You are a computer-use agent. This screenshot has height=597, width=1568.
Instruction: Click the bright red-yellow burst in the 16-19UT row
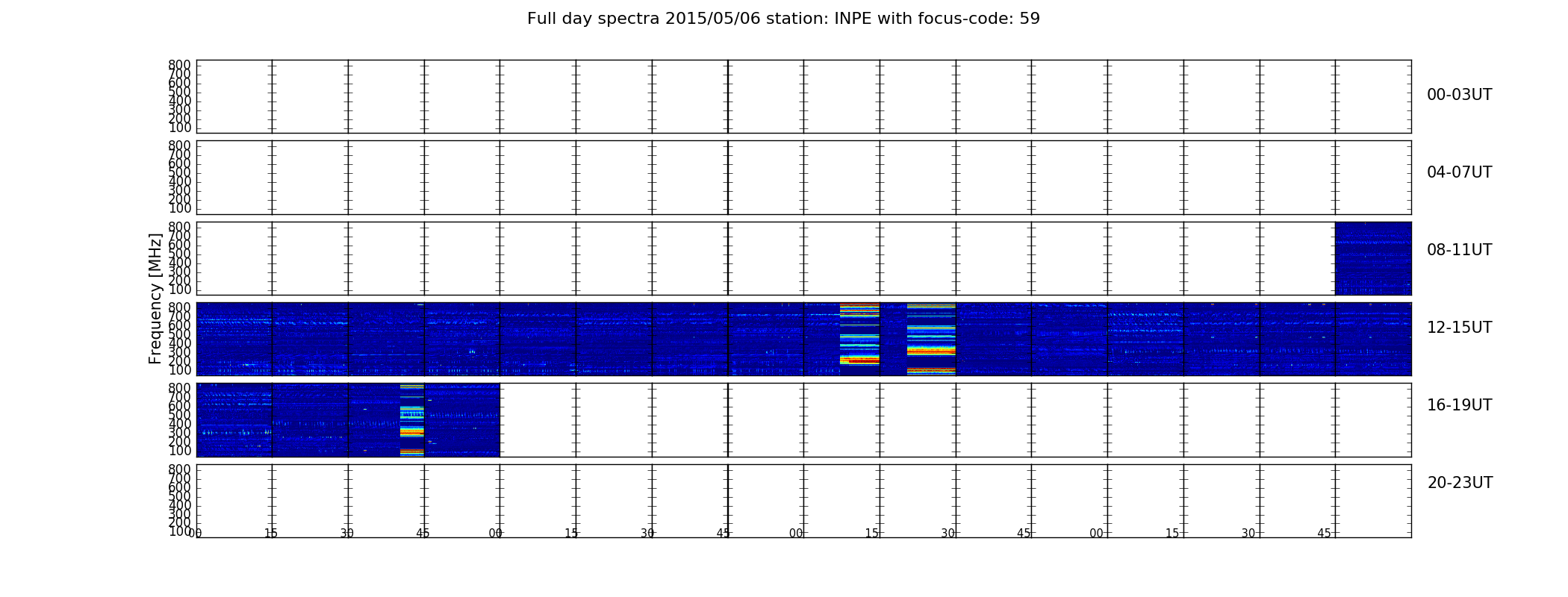412,420
